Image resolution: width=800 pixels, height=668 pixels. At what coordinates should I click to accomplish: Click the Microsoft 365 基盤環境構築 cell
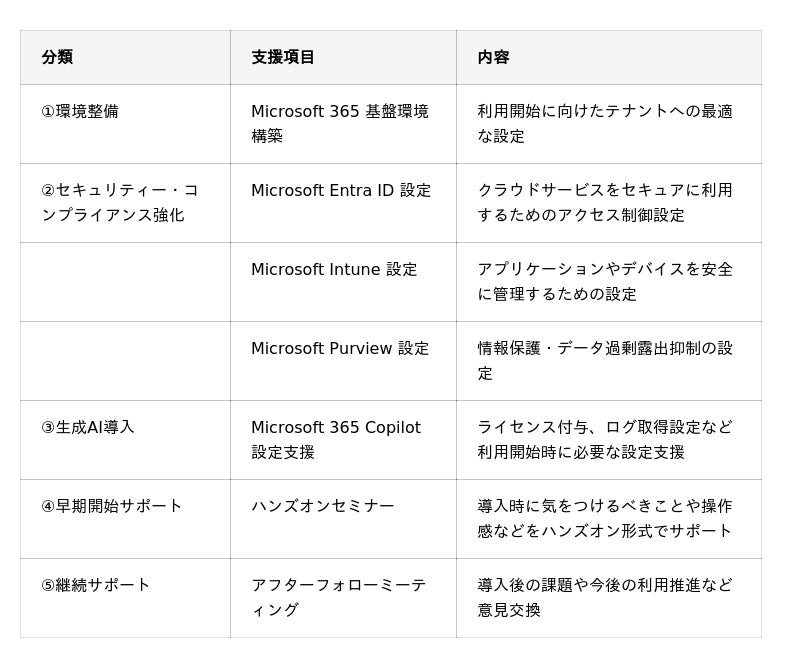point(340,123)
